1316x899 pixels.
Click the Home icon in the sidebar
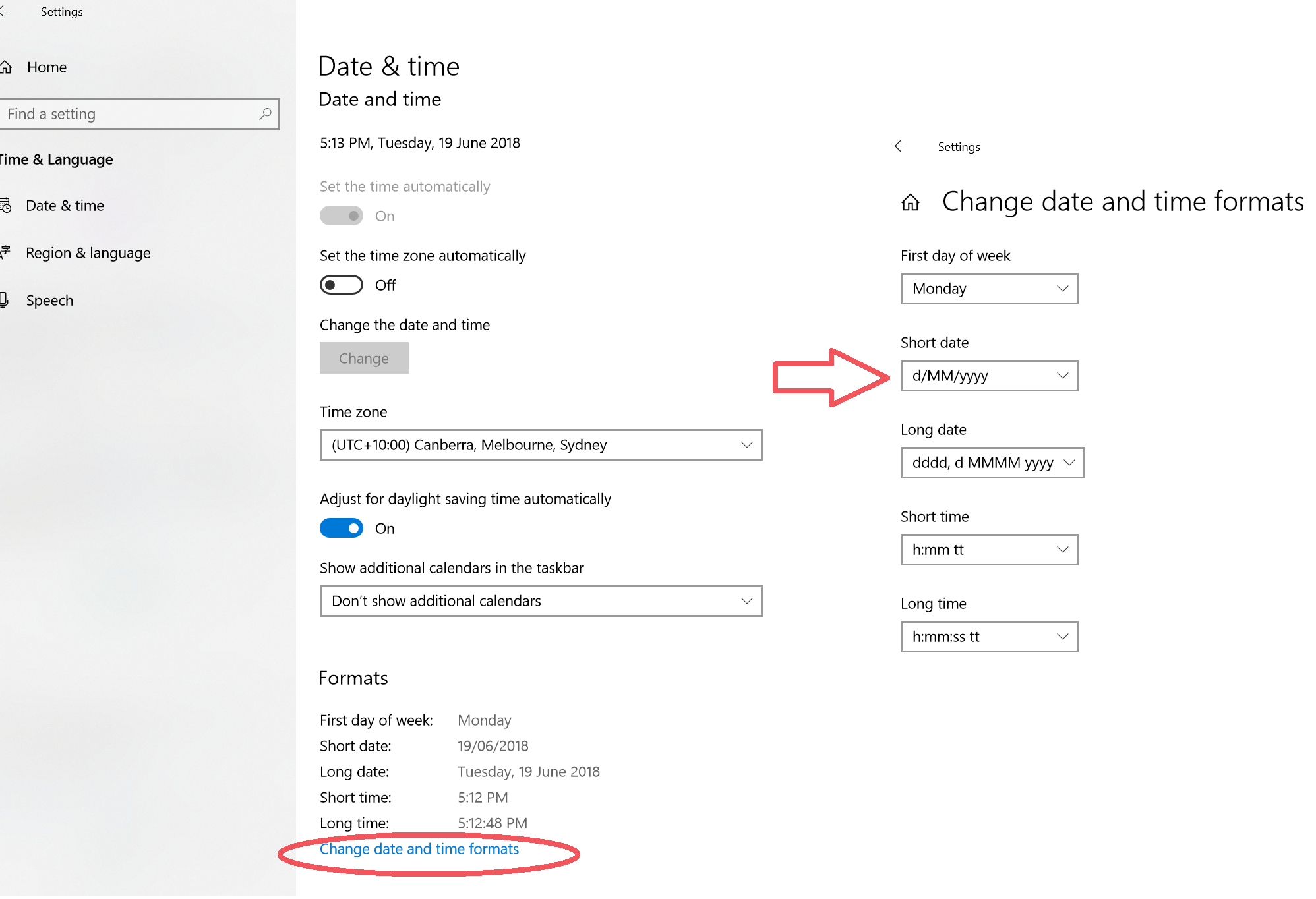click(x=7, y=67)
